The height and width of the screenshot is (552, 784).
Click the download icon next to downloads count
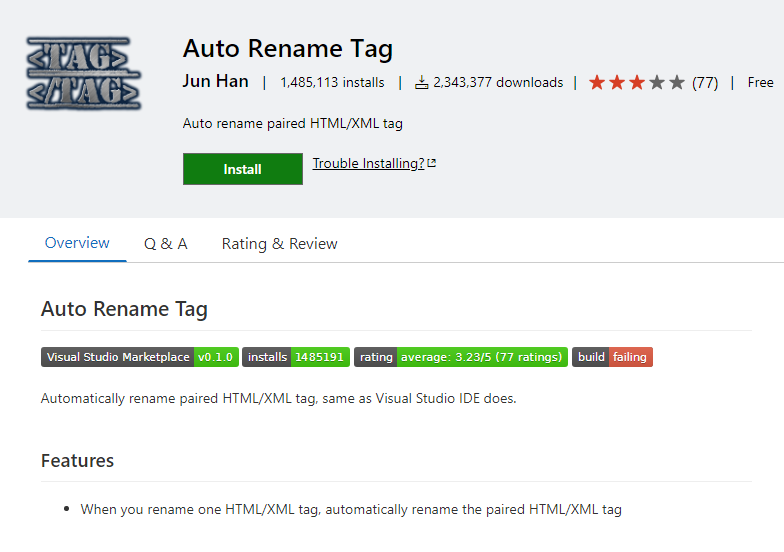[x=422, y=82]
